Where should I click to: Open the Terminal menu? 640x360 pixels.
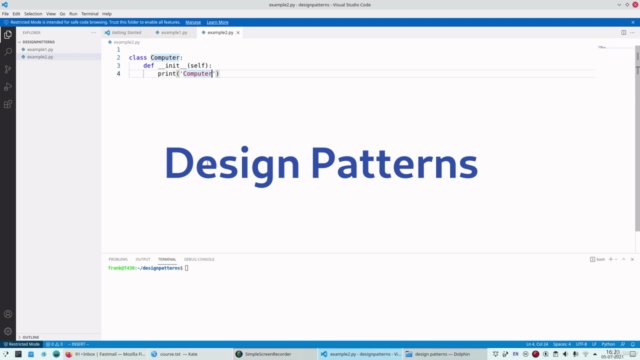[x=90, y=13]
